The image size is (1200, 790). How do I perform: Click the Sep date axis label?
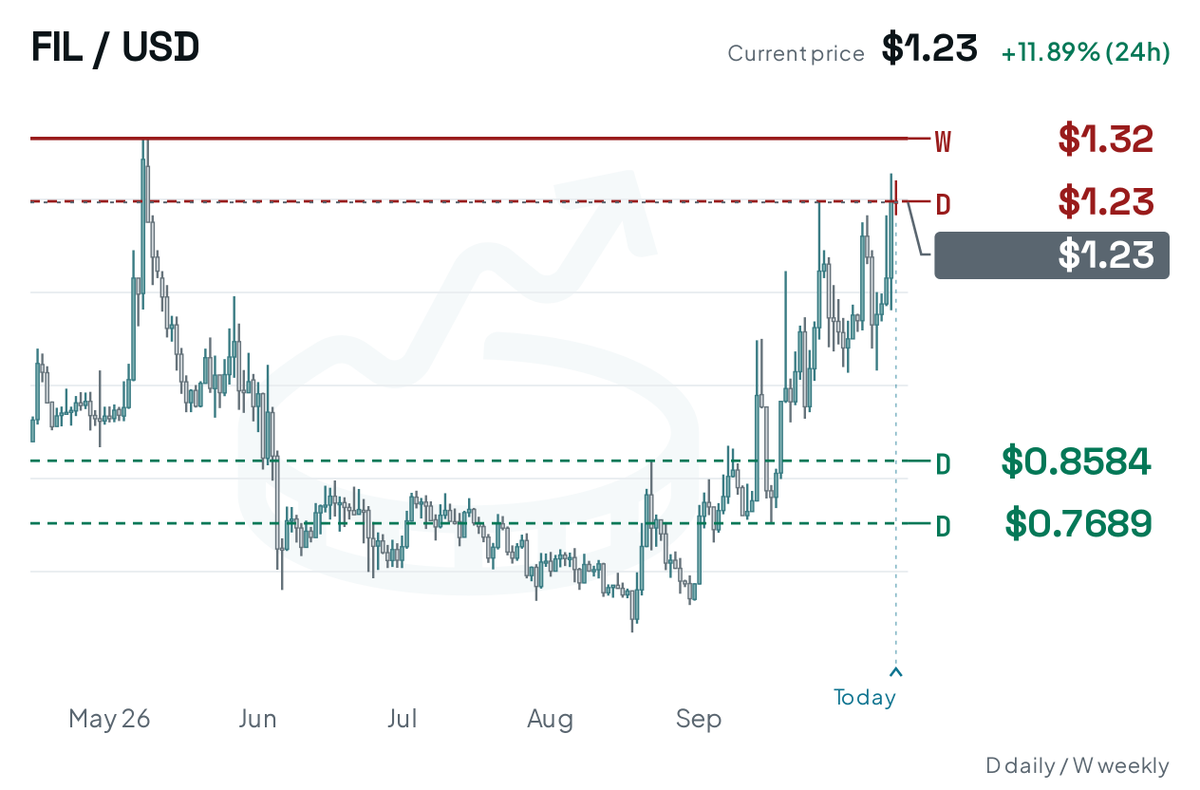point(698,719)
